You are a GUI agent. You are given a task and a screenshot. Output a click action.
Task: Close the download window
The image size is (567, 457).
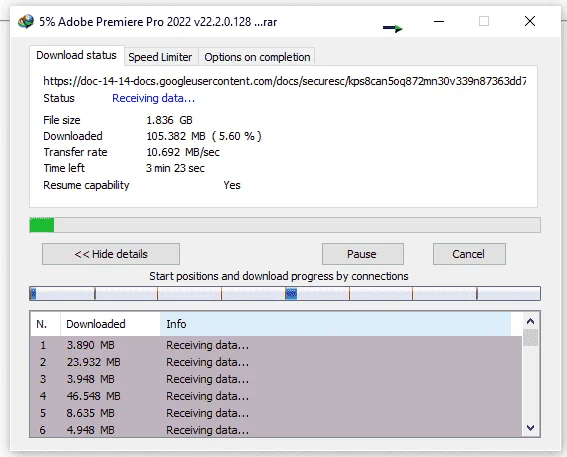pos(530,21)
